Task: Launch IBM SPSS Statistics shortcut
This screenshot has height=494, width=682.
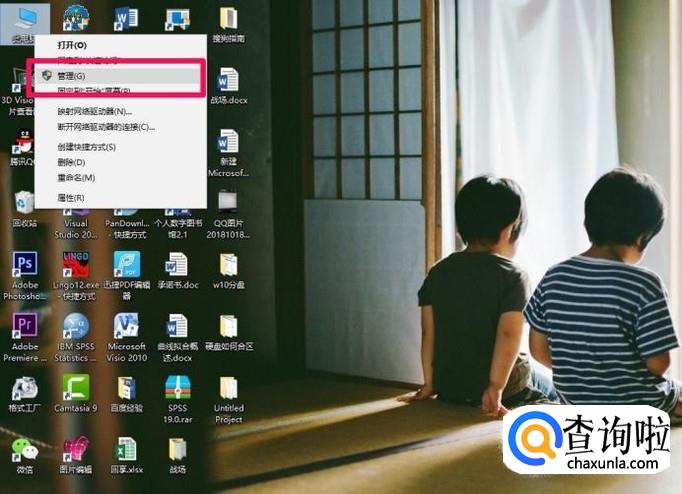Action: point(76,327)
